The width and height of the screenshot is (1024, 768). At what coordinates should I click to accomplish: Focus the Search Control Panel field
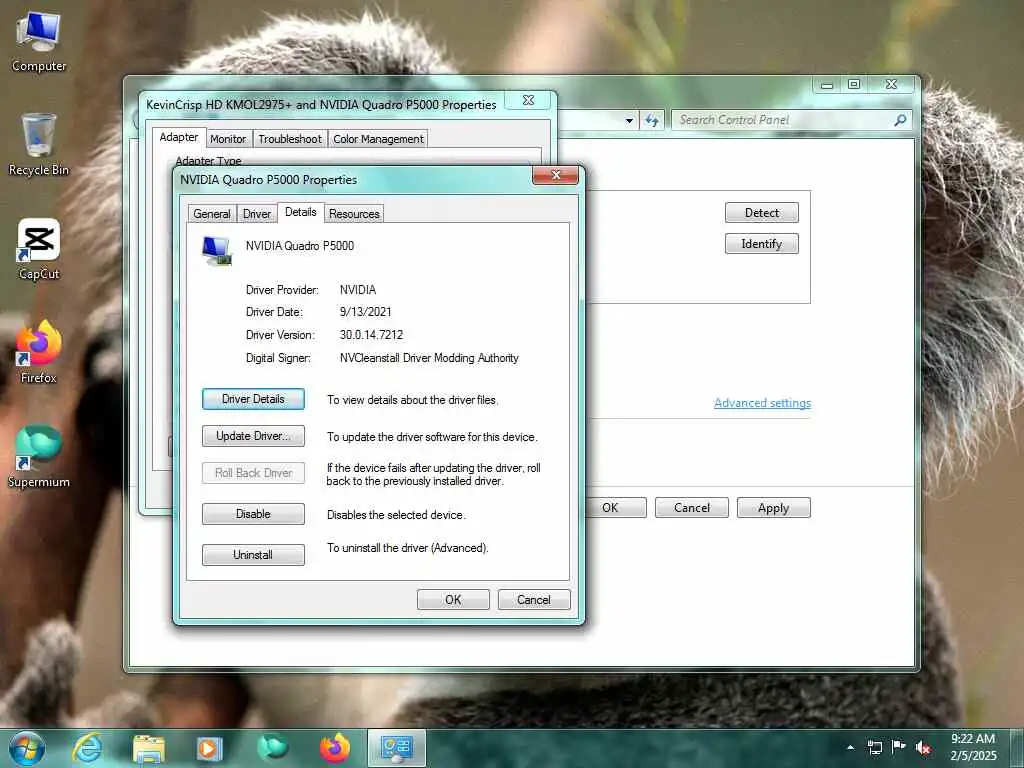[x=791, y=120]
